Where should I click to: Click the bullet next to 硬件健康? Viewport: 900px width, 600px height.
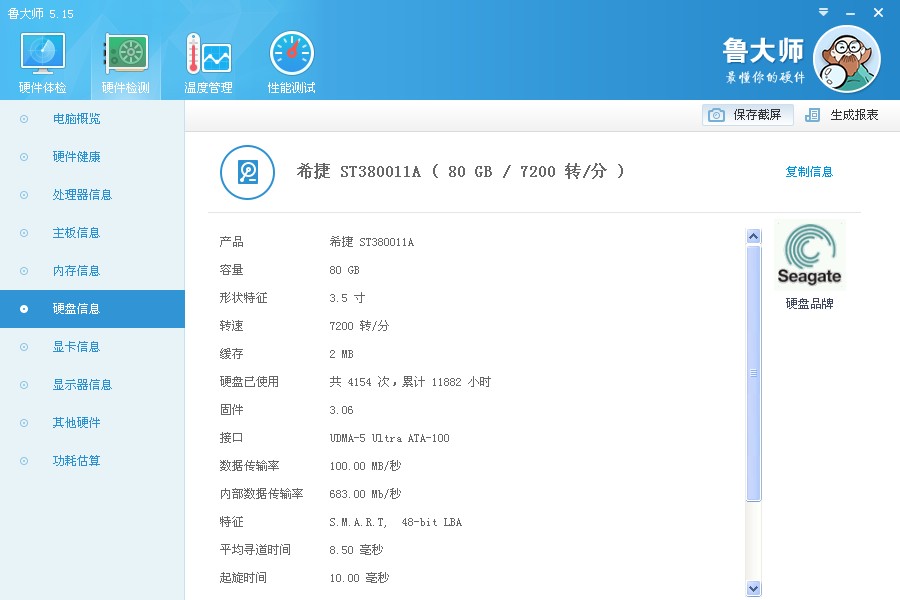click(x=24, y=157)
